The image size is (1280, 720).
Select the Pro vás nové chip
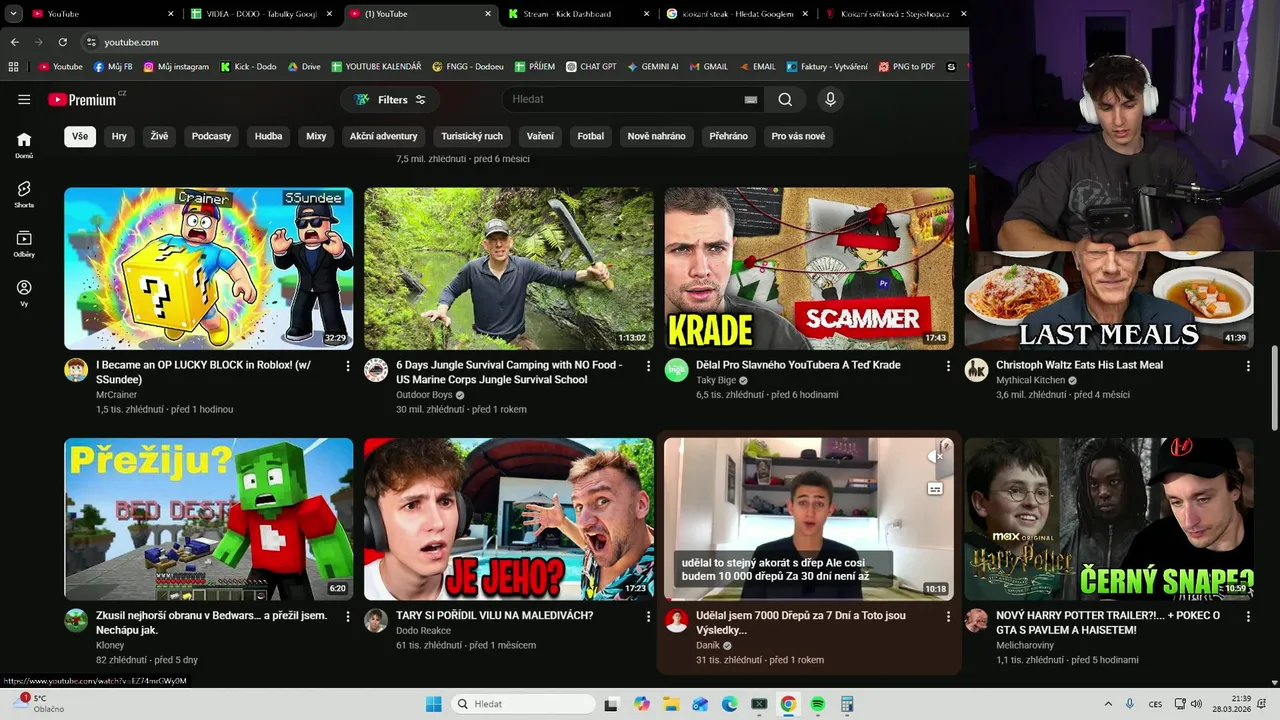click(798, 136)
